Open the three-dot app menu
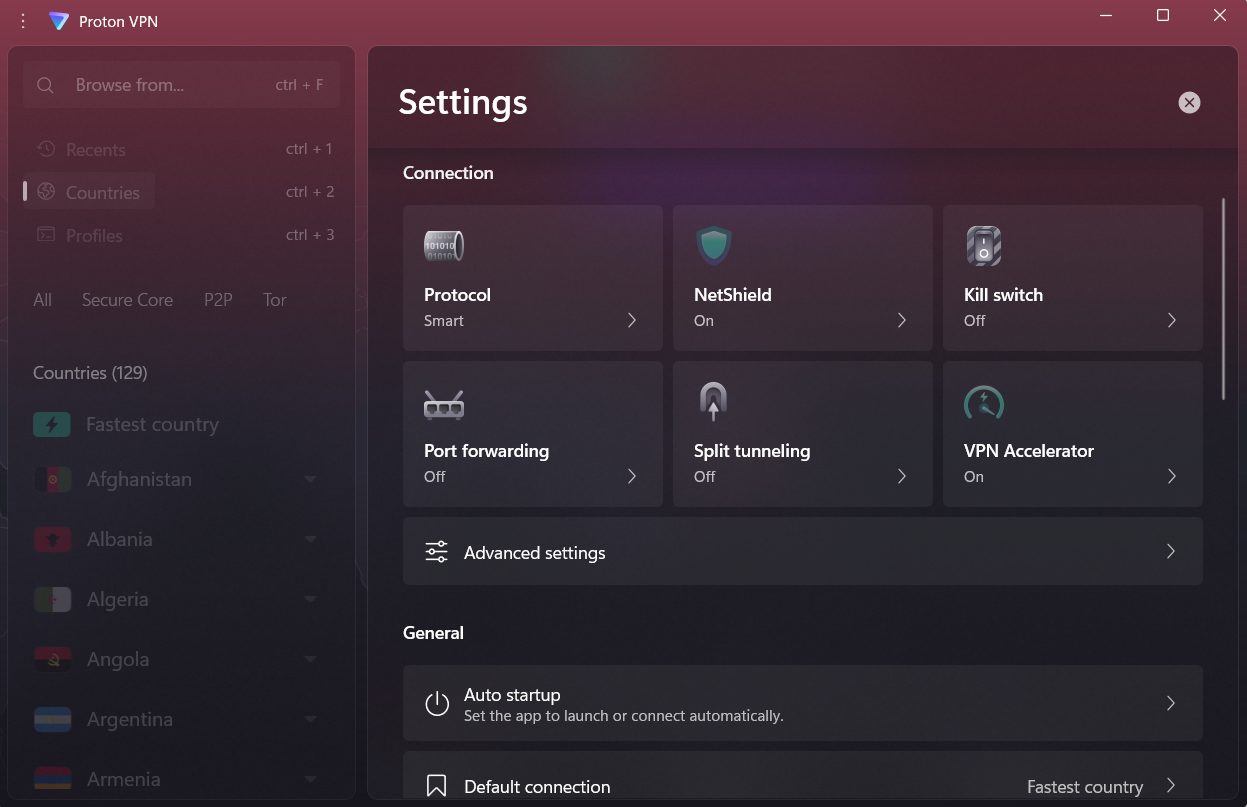The image size is (1247, 807). coord(24,21)
